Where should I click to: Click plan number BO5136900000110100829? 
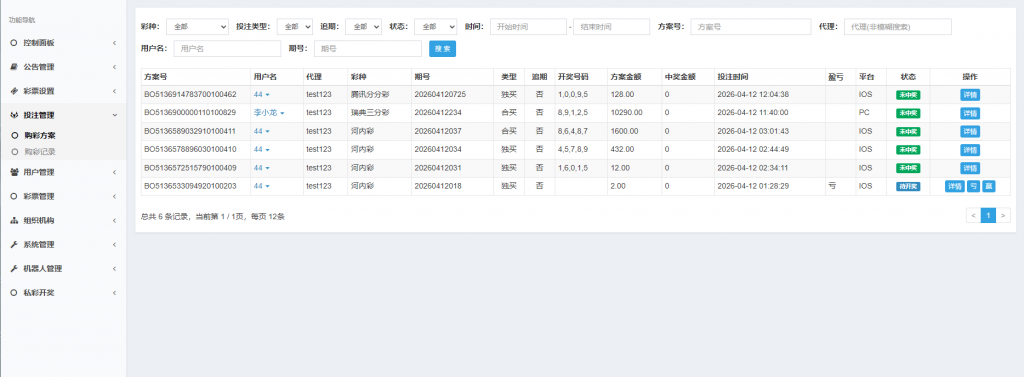click(x=190, y=113)
